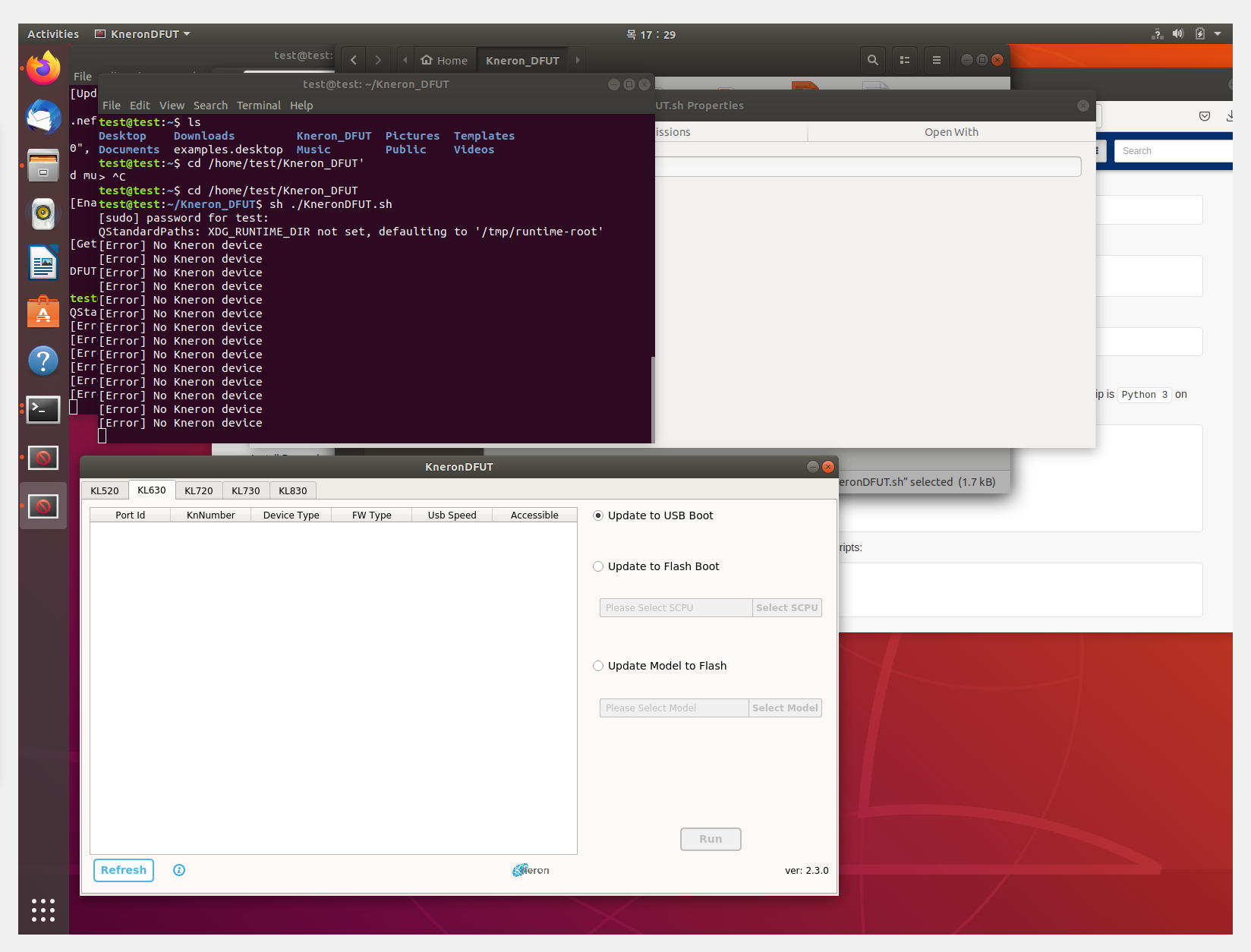Open search in Files window

873,60
